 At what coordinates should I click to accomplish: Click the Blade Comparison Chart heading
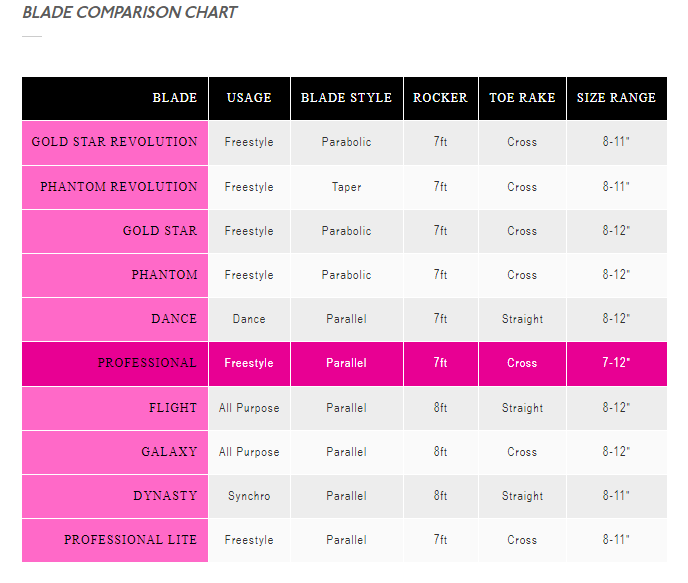click(130, 13)
